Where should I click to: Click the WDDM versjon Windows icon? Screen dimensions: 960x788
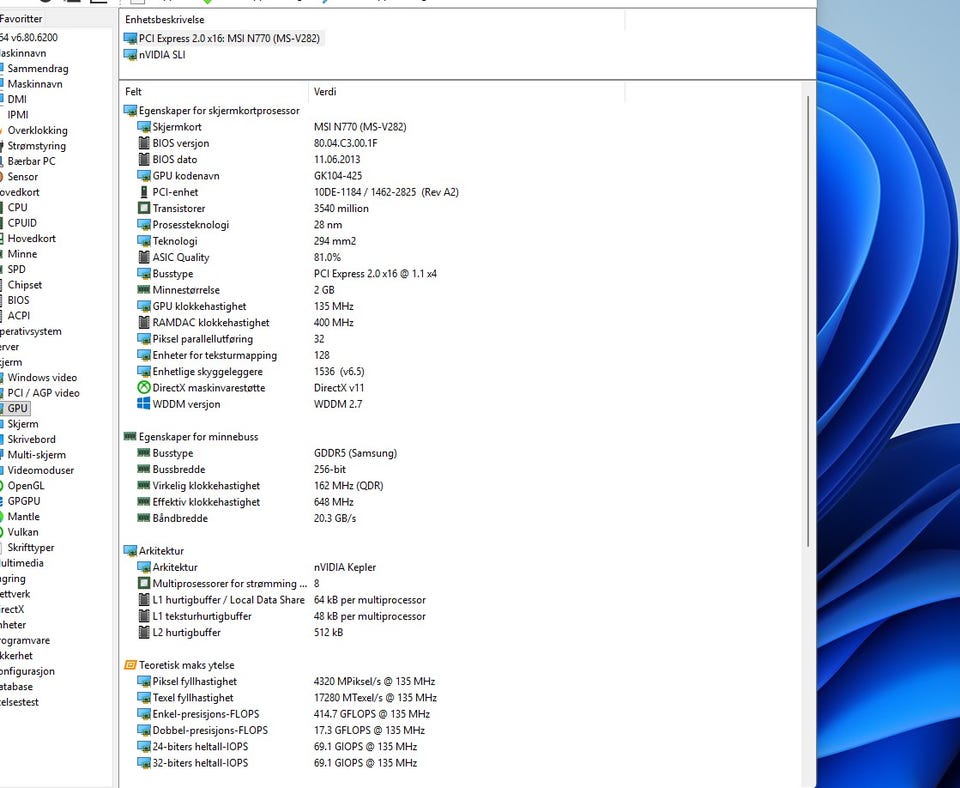tap(144, 404)
